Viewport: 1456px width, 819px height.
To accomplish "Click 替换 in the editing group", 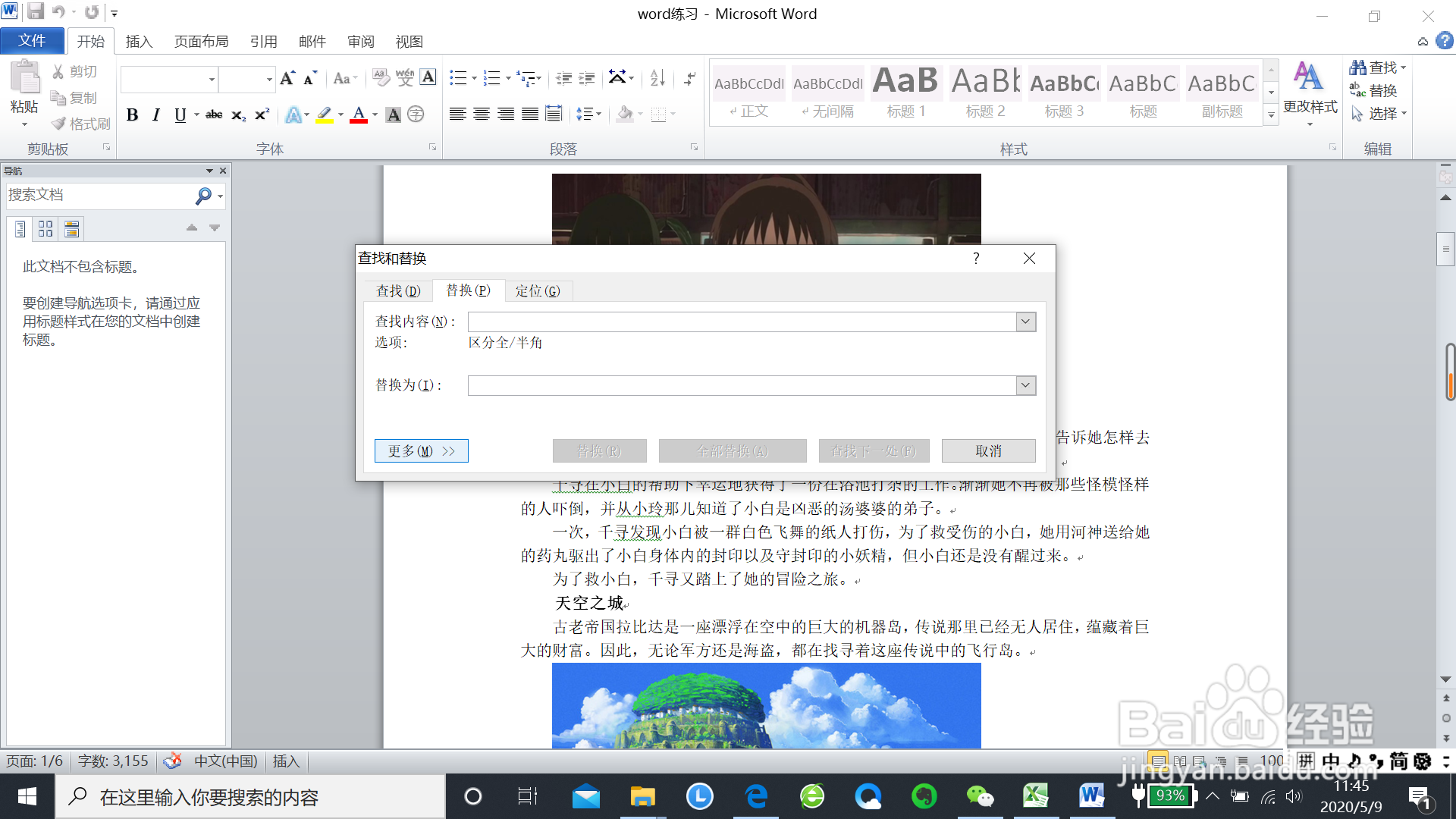I will (1373, 91).
